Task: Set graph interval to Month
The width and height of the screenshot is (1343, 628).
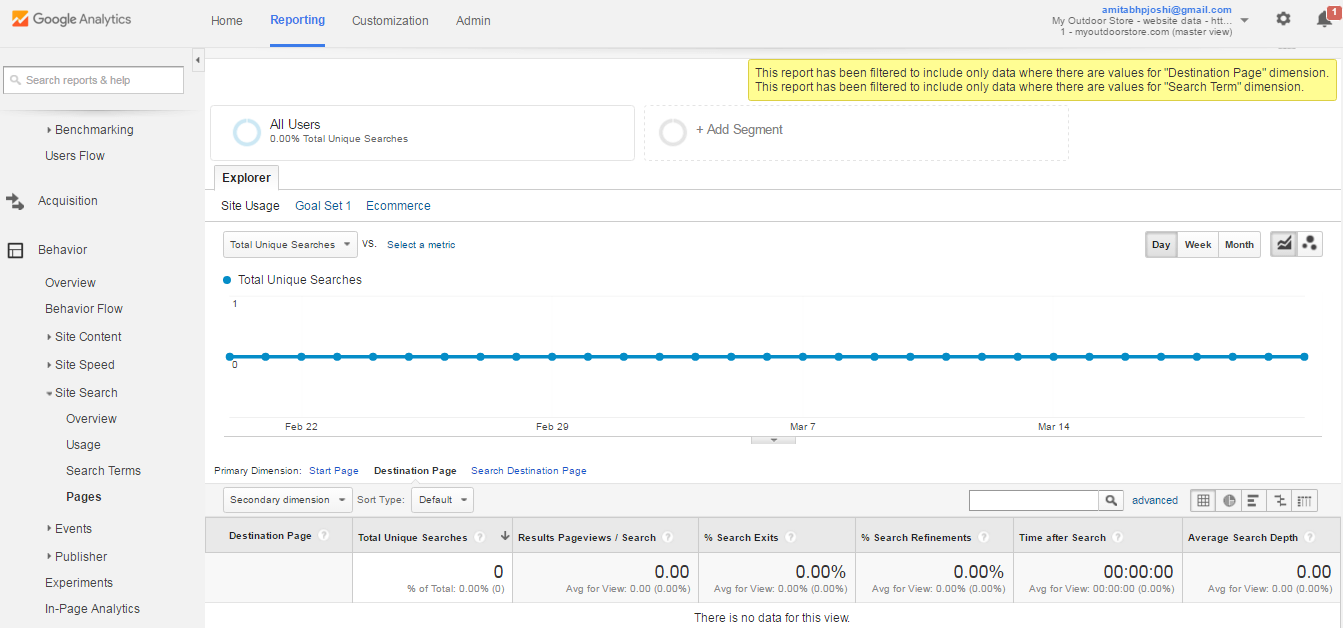Action: (1239, 245)
